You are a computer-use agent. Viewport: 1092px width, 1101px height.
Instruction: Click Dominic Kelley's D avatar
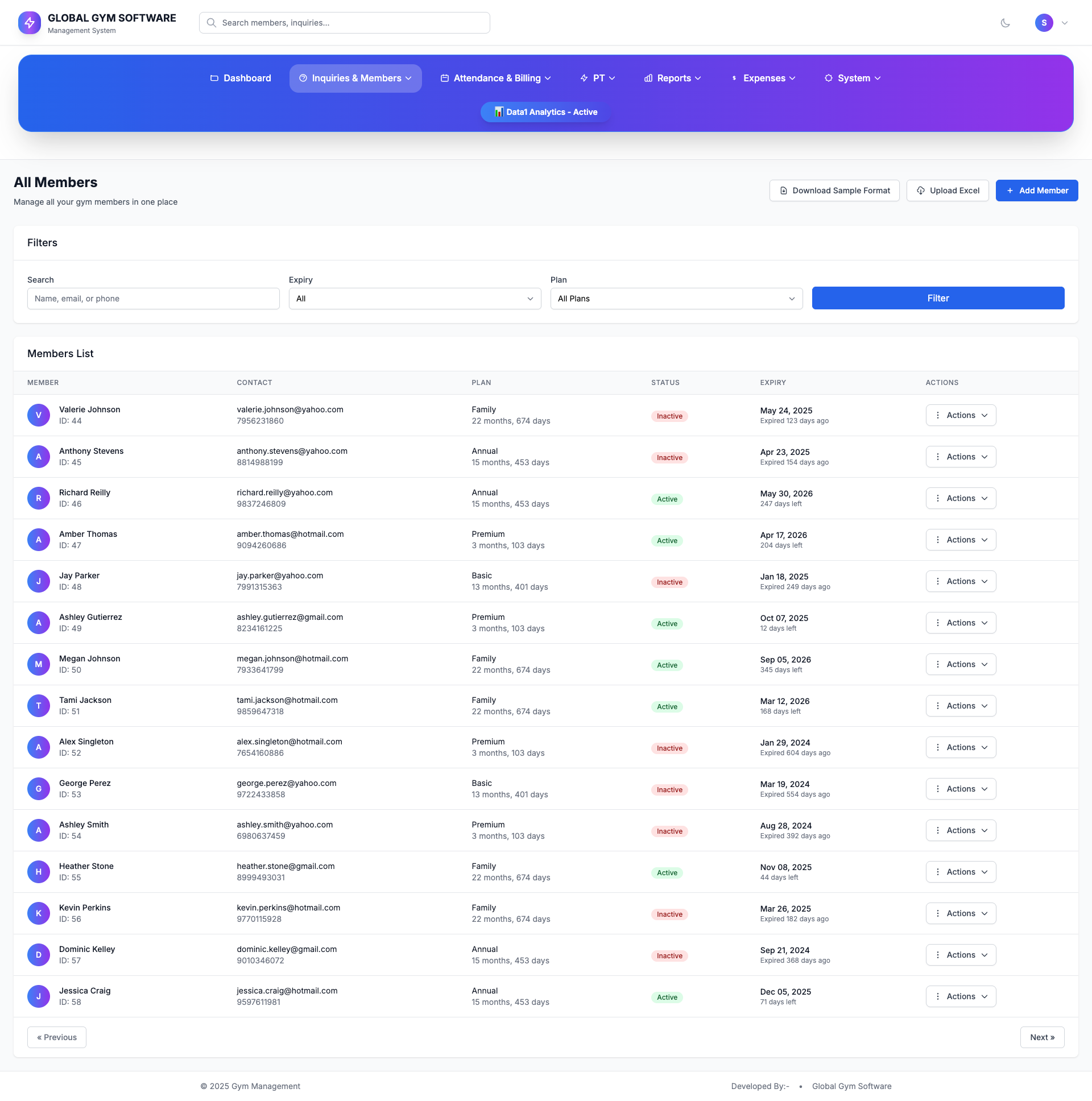(x=38, y=954)
